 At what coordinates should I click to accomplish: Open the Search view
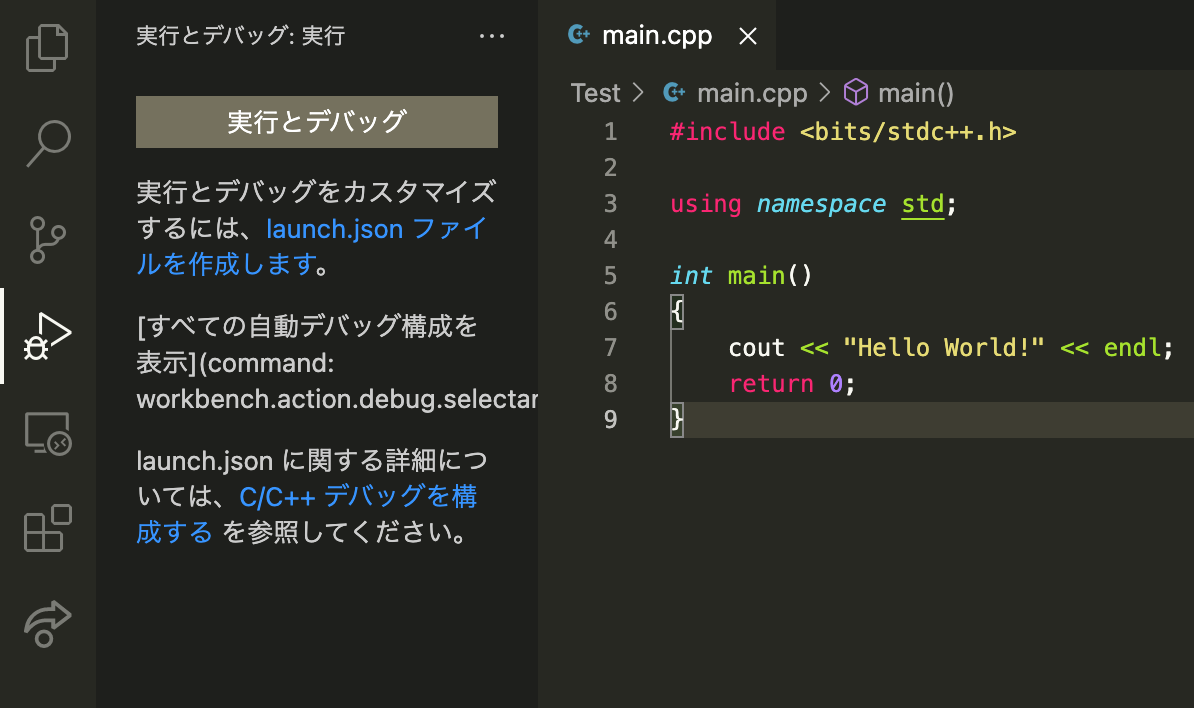click(48, 143)
